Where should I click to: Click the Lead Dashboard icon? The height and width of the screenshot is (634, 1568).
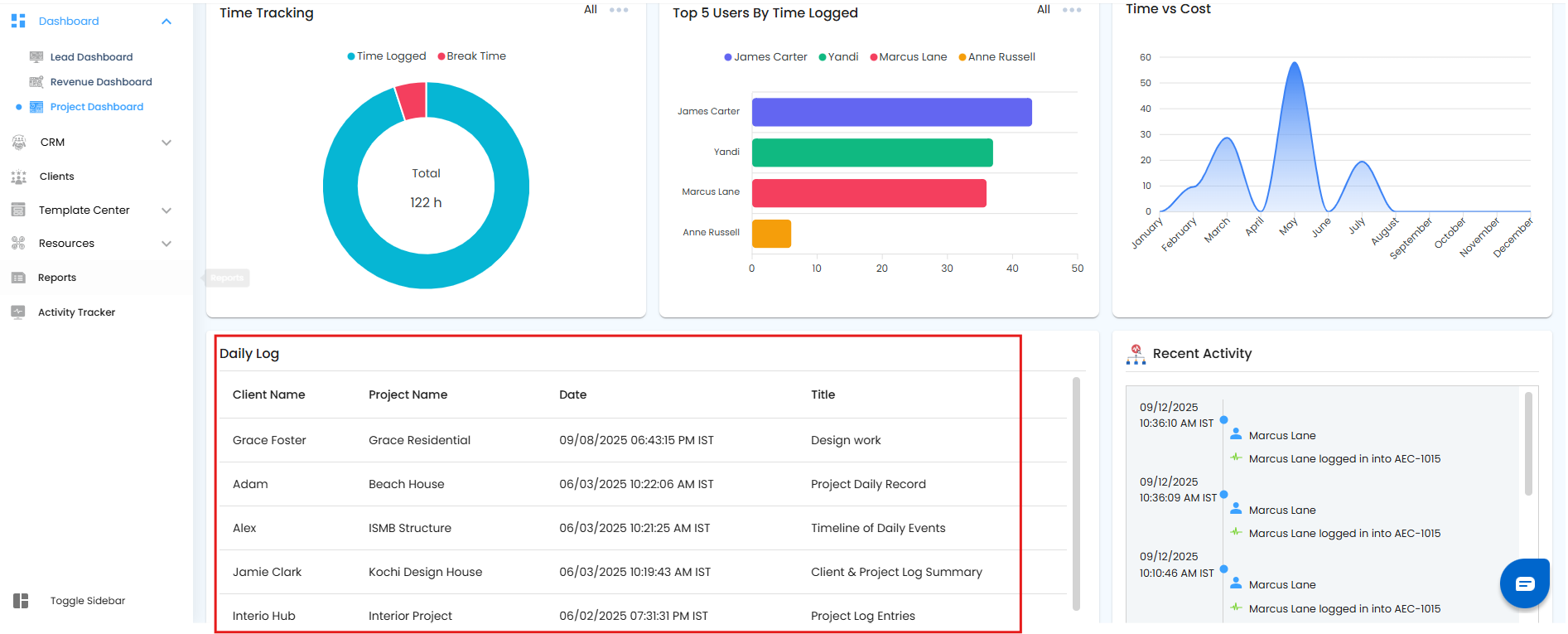(36, 57)
